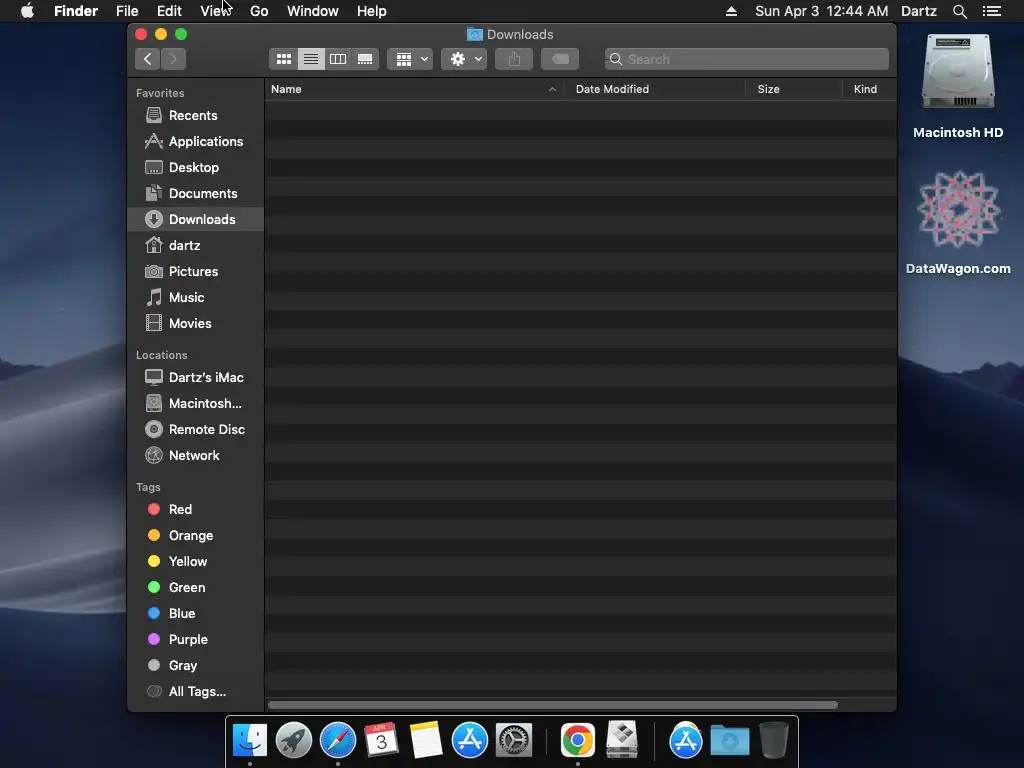Switch to icon view in Finder toolbar
The width and height of the screenshot is (1024, 768).
(283, 59)
